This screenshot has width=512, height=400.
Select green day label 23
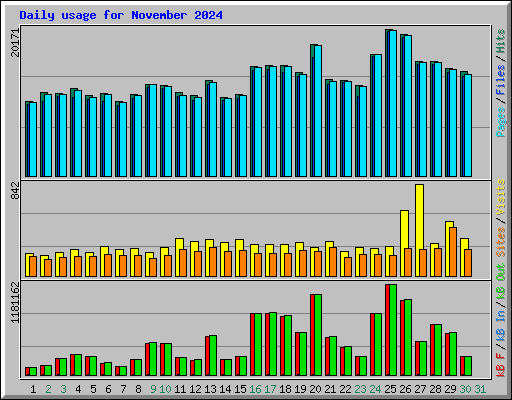pos(360,389)
